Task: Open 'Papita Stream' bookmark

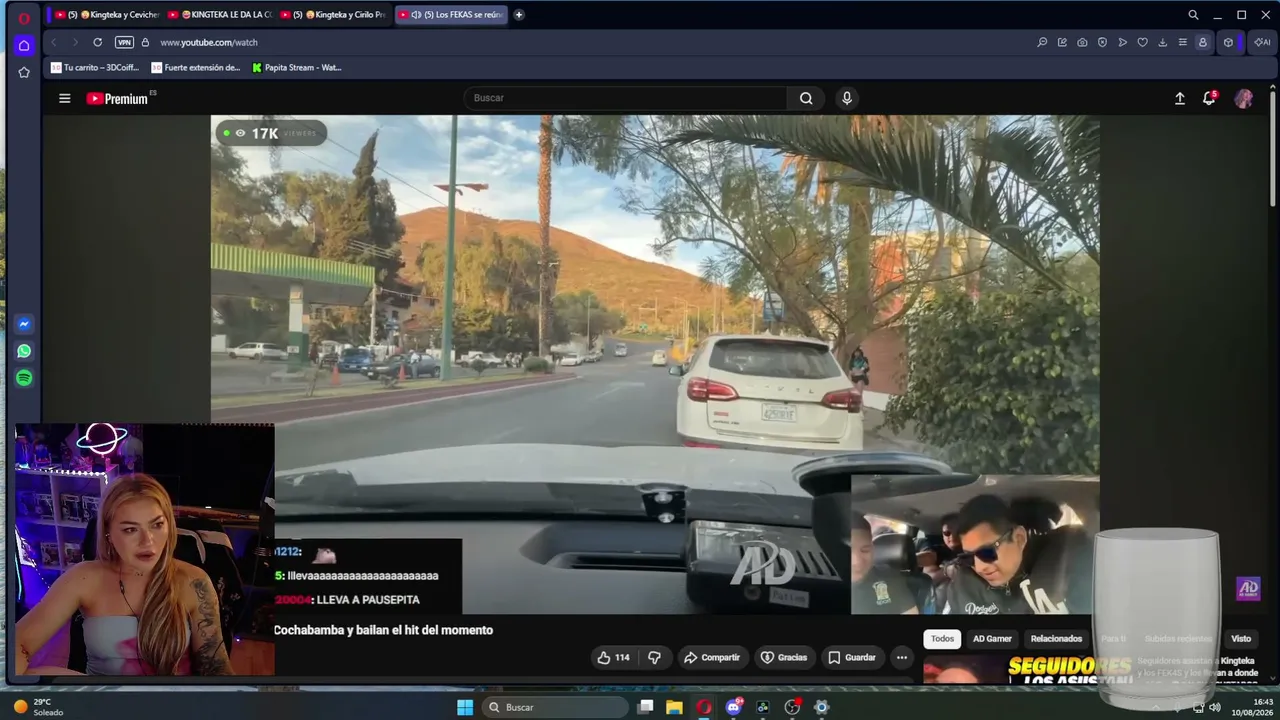Action: tap(297, 68)
